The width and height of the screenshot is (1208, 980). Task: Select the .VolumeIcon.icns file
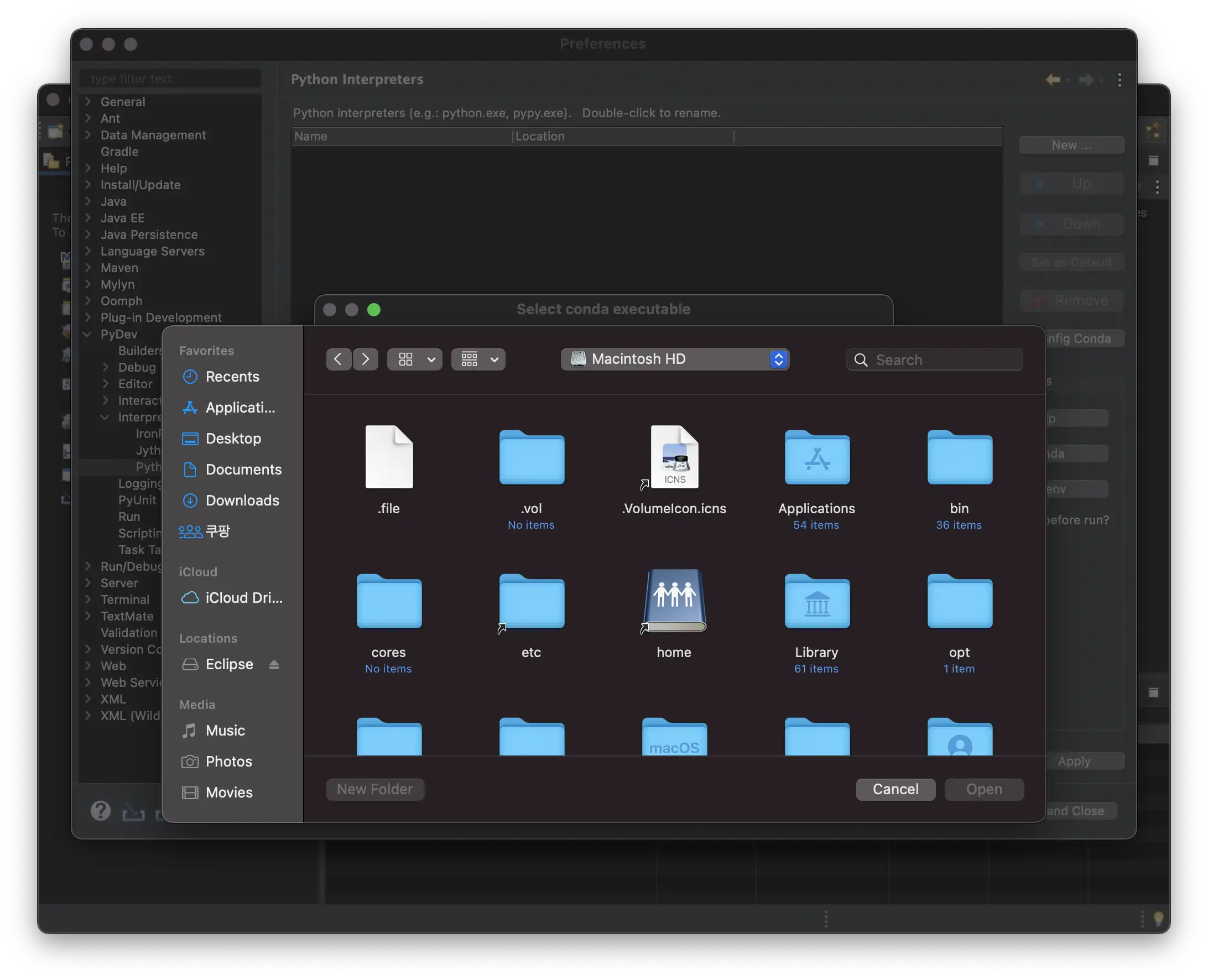pyautogui.click(x=674, y=458)
